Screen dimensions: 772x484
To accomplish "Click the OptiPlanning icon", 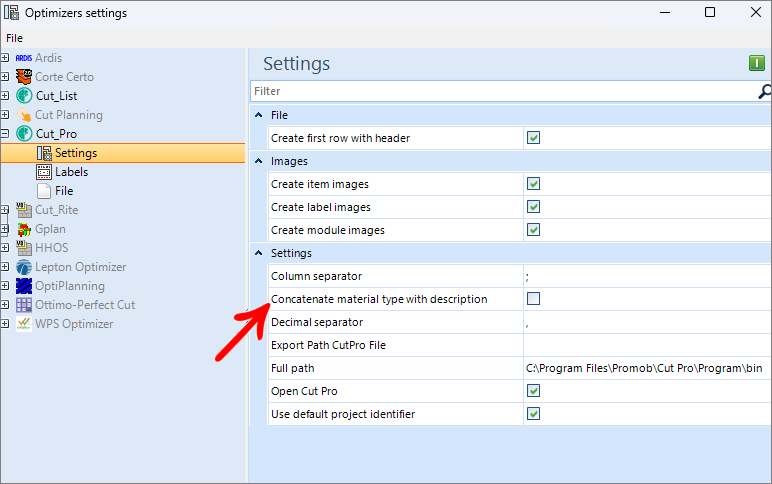I will coord(24,286).
